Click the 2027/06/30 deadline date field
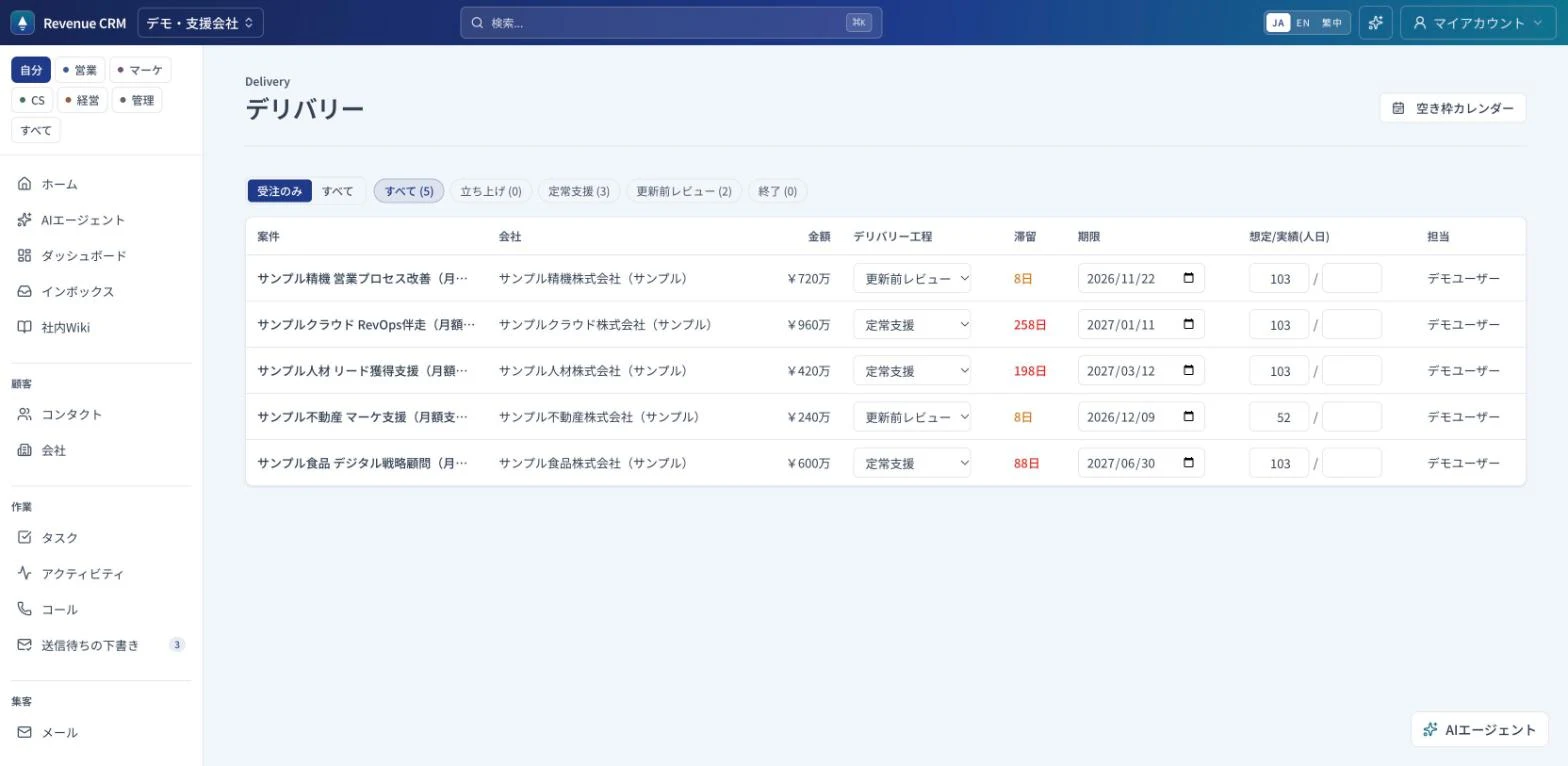The width and height of the screenshot is (1568, 766). (x=1141, y=462)
